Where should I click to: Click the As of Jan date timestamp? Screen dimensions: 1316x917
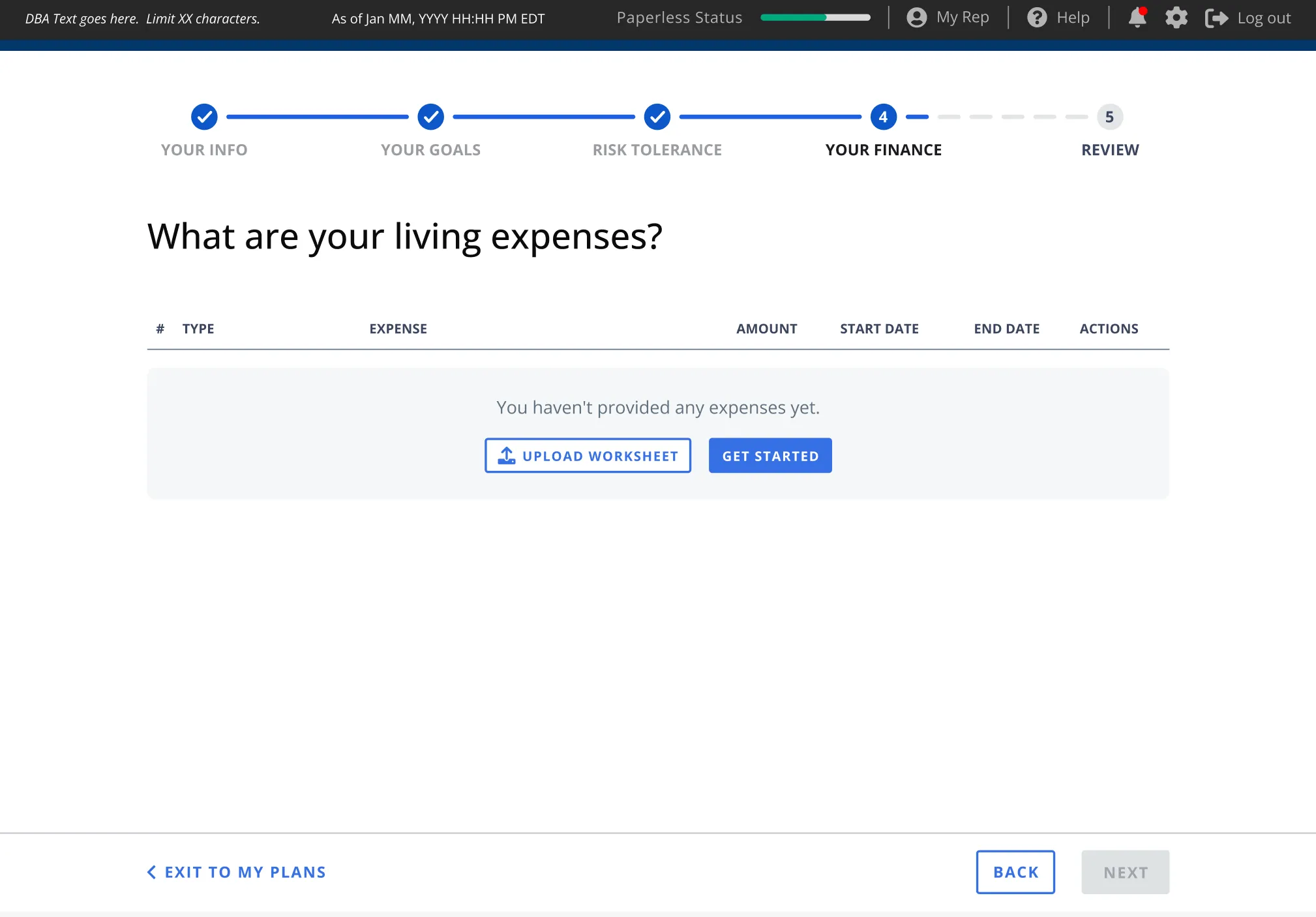pyautogui.click(x=438, y=19)
